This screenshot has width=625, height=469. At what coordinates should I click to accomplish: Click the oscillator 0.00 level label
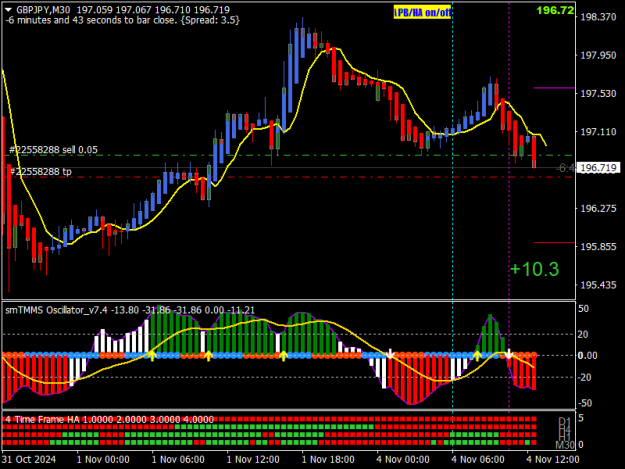(588, 355)
